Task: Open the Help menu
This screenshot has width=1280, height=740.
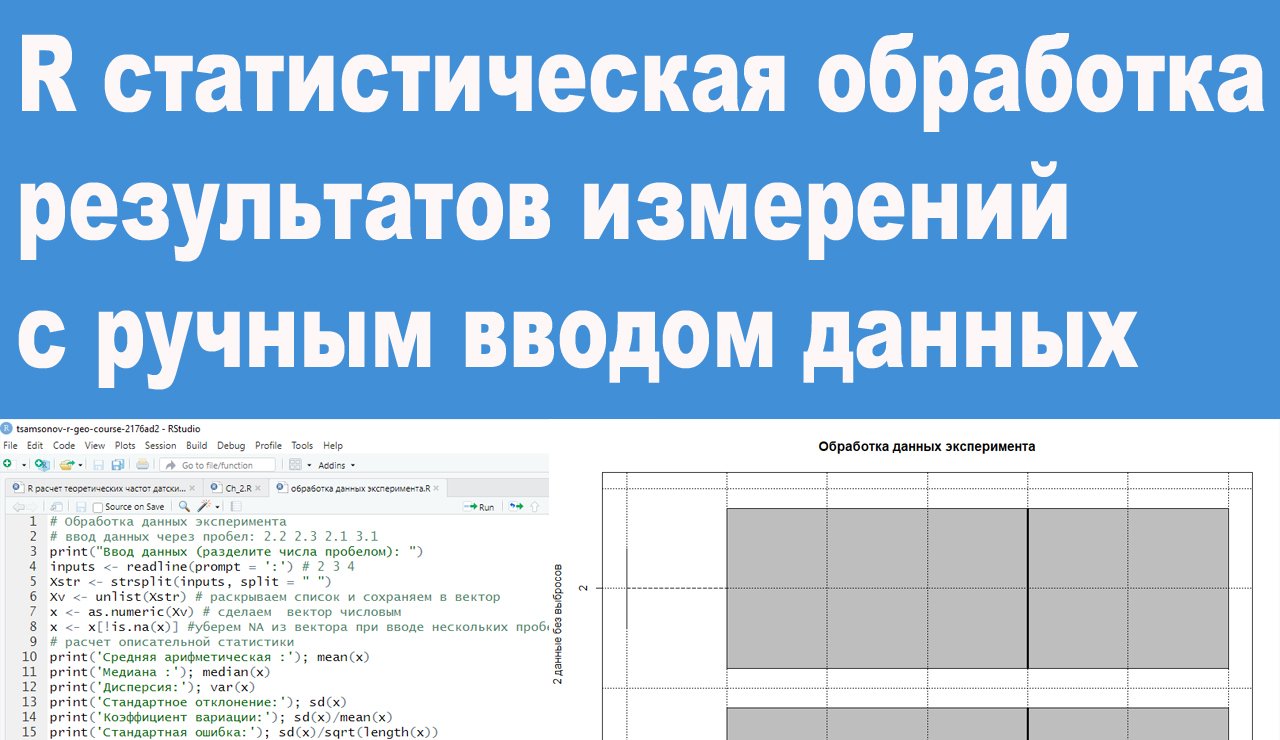Action: pos(333,446)
